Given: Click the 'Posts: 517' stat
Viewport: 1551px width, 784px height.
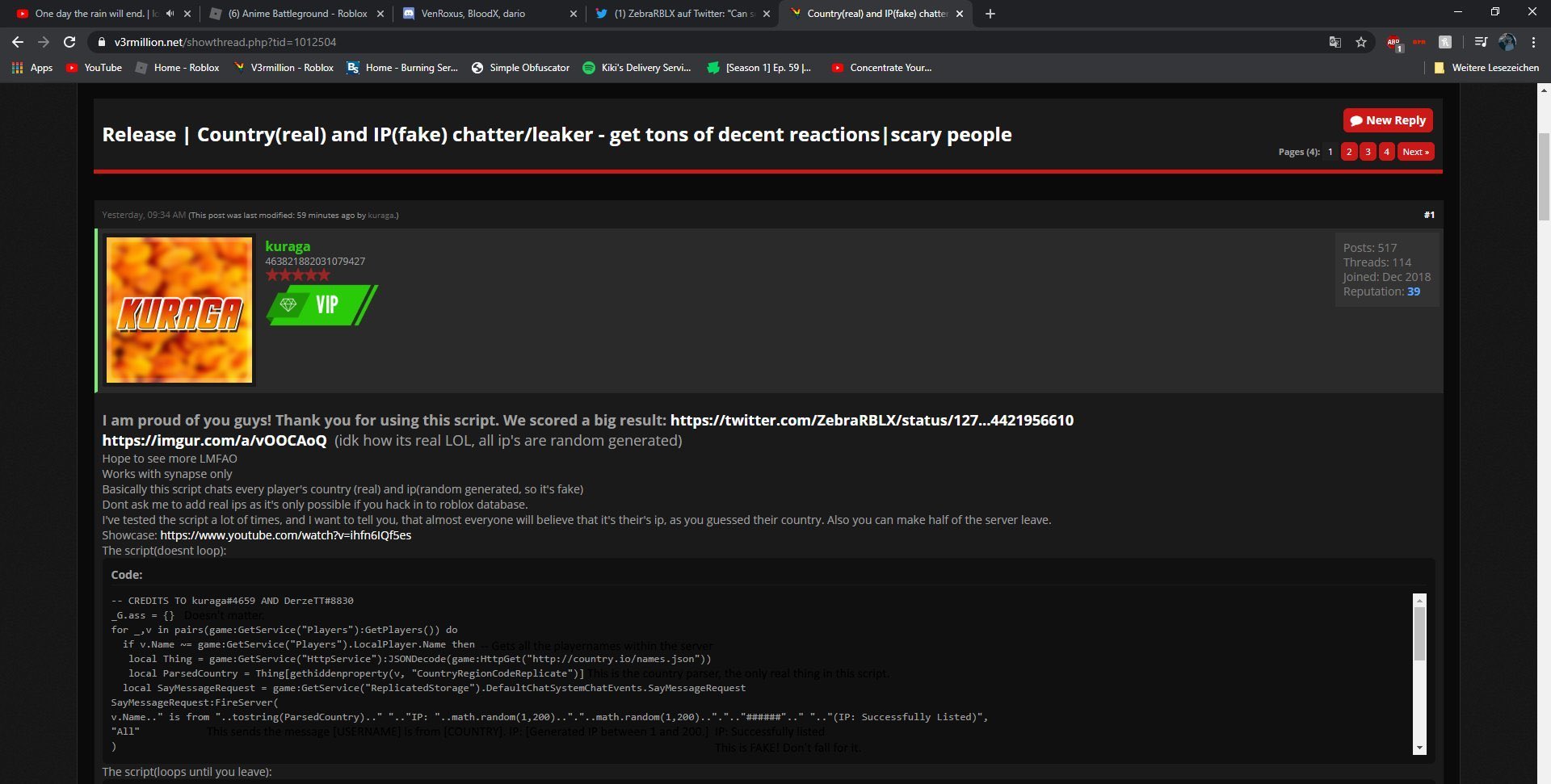Looking at the screenshot, I should coord(1370,248).
